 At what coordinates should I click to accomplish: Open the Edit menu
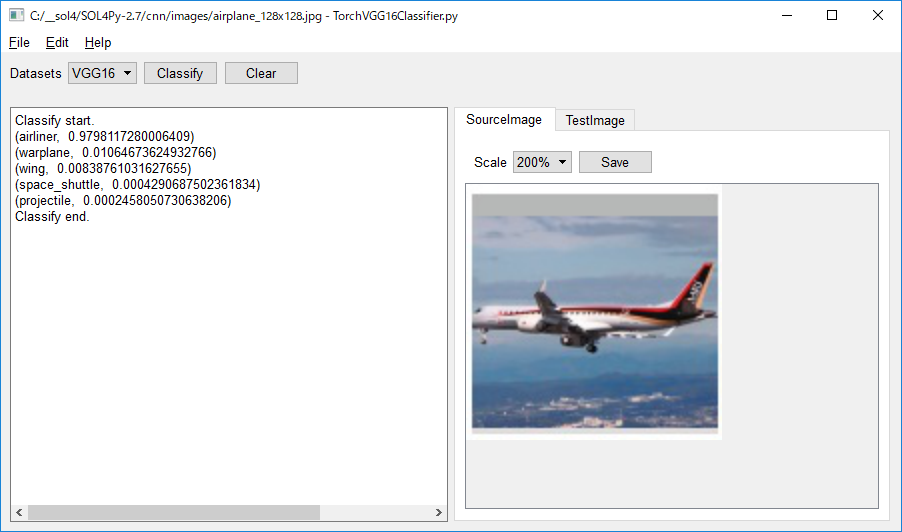(57, 43)
